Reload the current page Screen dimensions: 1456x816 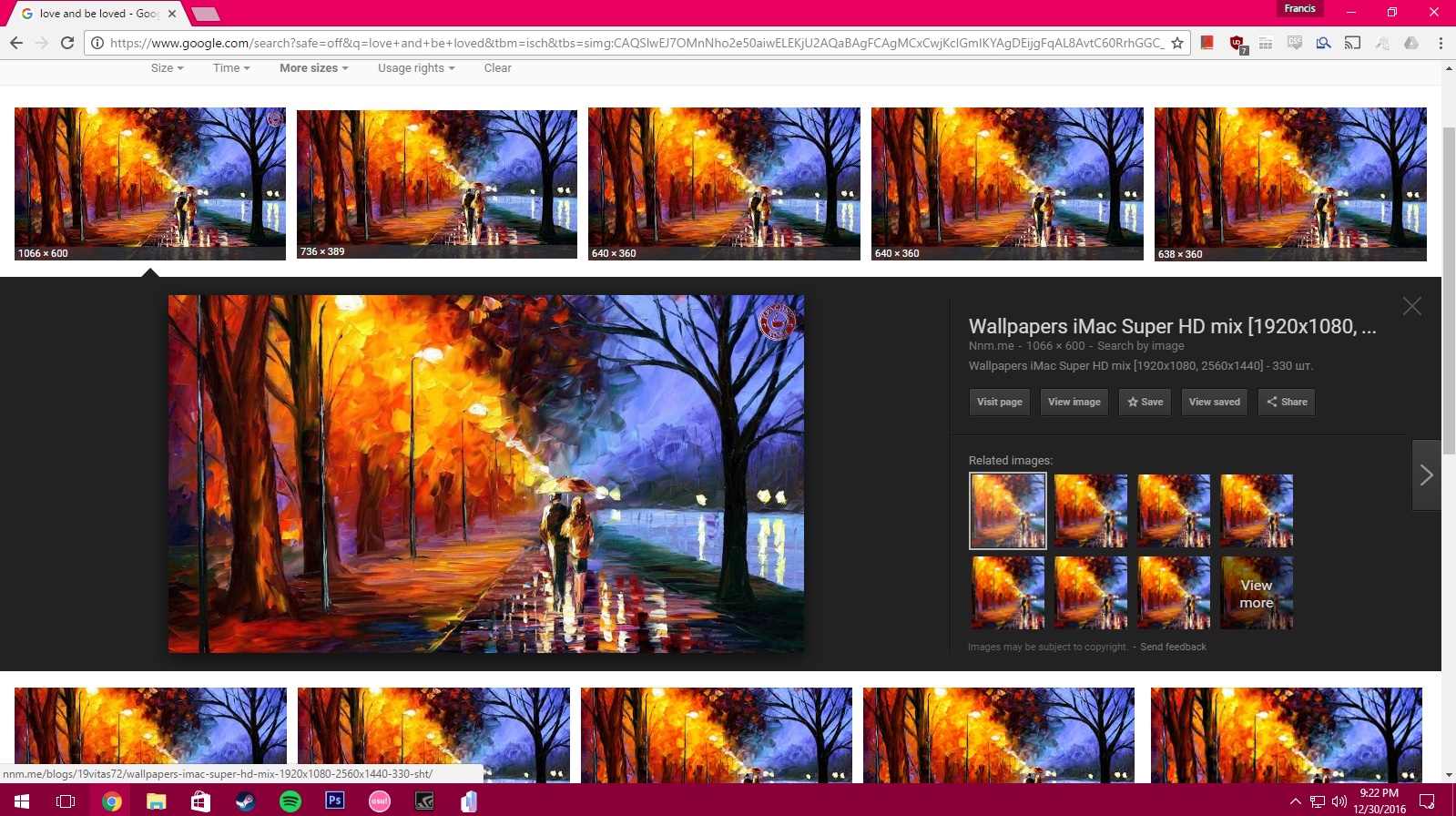point(67,43)
